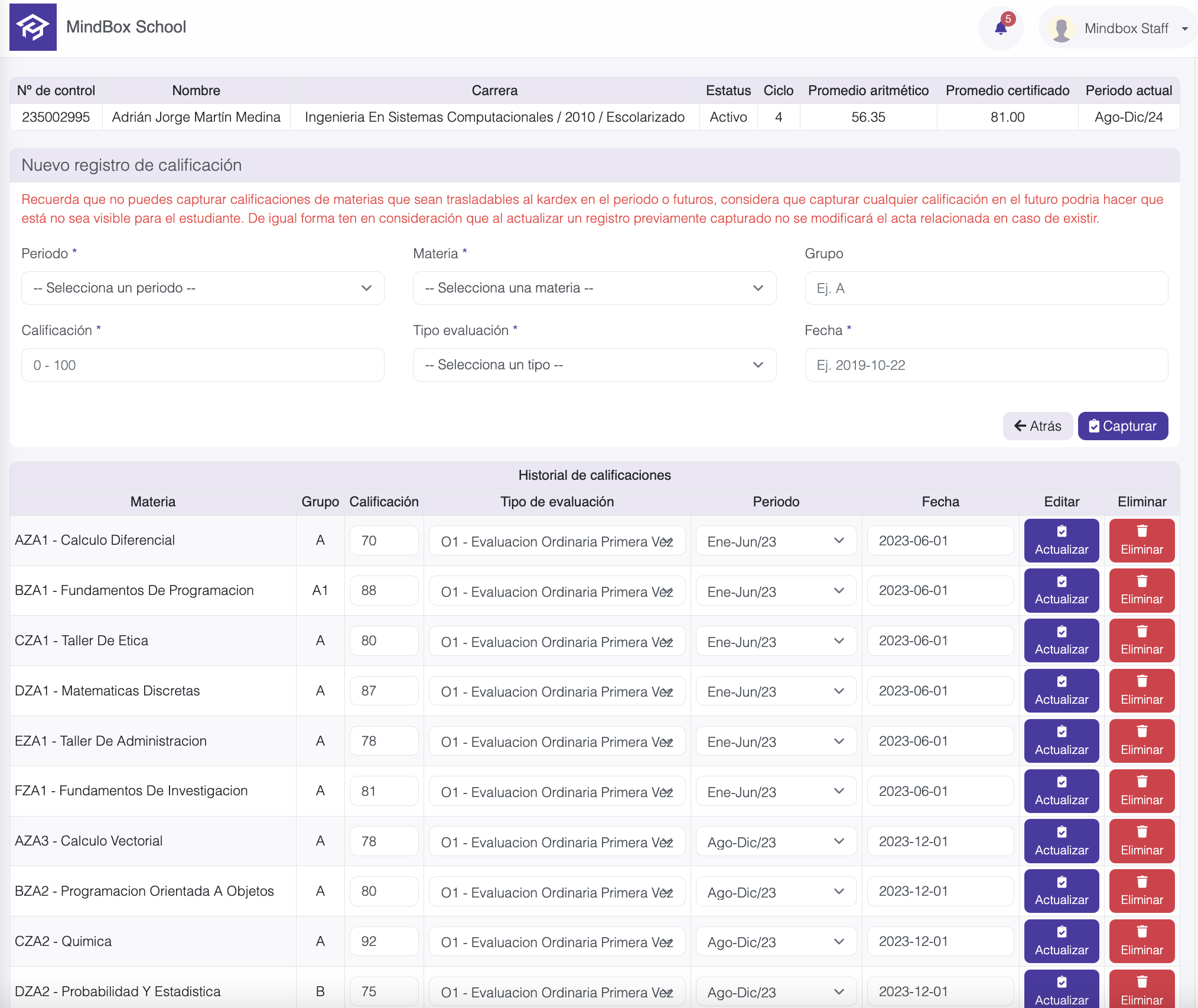
Task: Click the MindBox School logo icon
Action: (x=33, y=27)
